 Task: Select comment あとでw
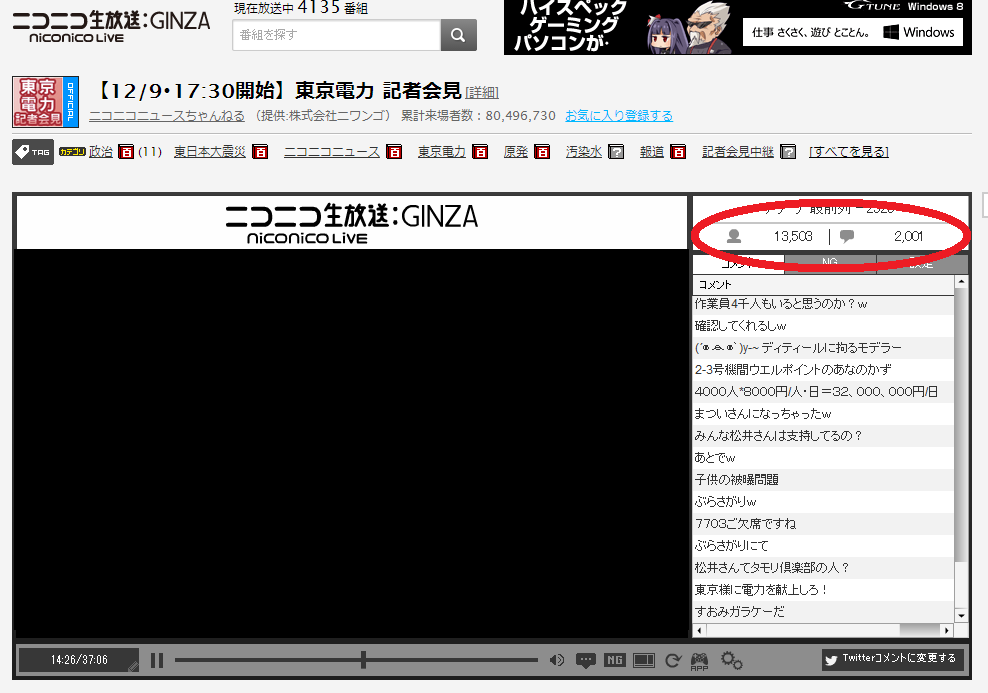pos(824,458)
